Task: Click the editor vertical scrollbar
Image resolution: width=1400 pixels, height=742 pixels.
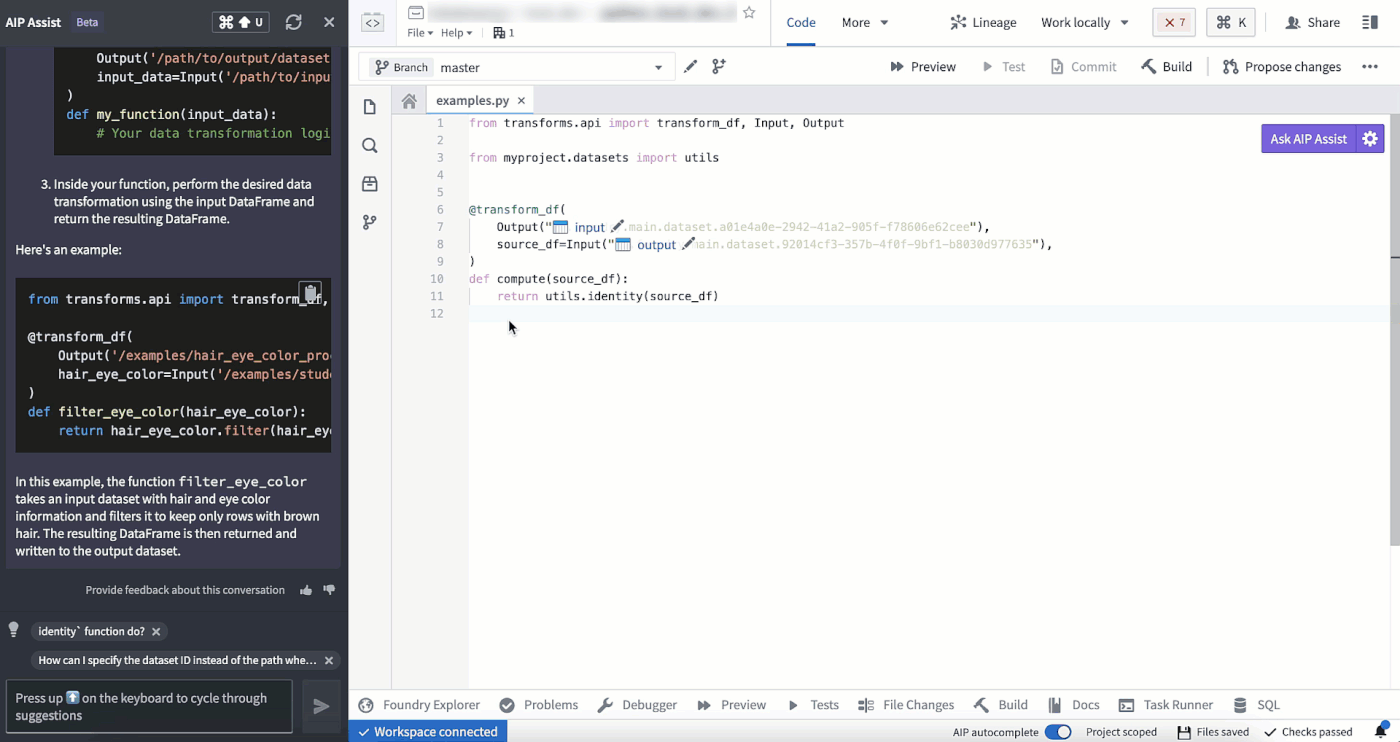Action: click(x=1395, y=330)
